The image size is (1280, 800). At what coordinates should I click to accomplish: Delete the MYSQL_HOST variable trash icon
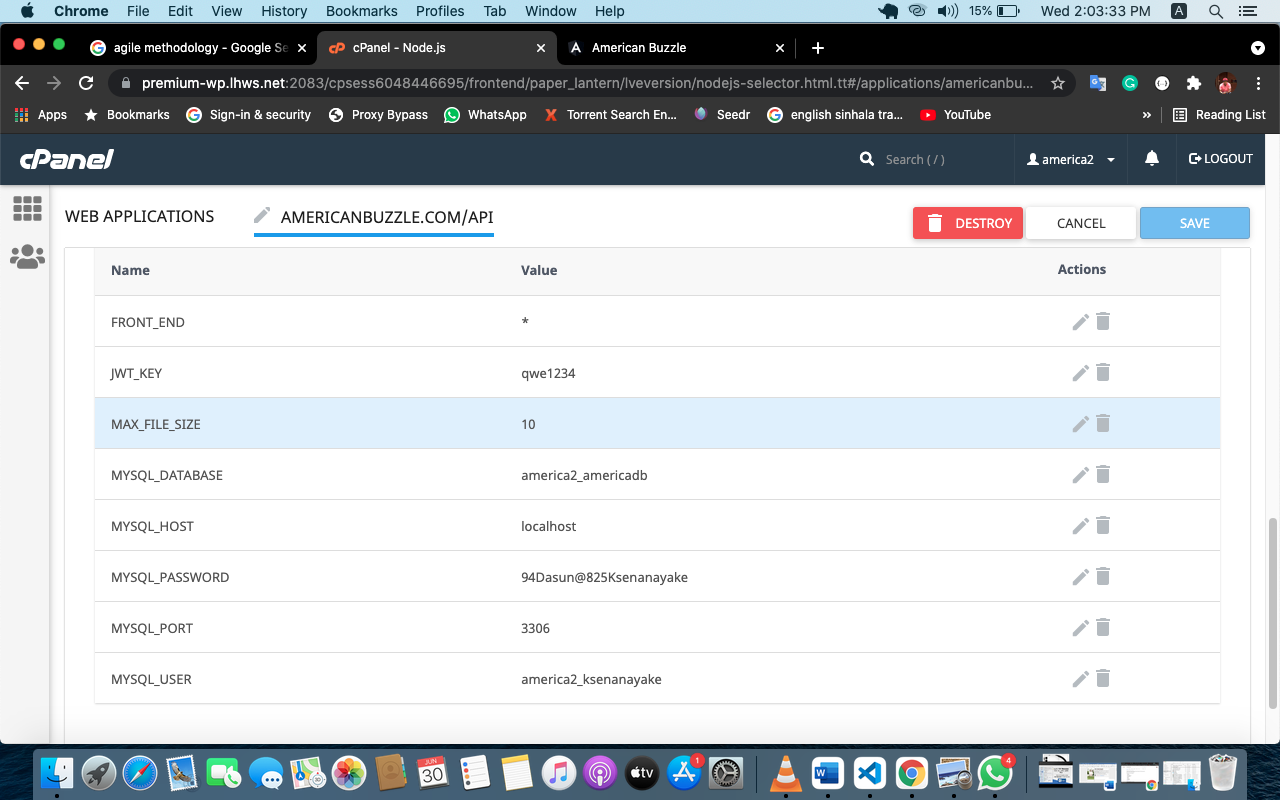tap(1103, 525)
